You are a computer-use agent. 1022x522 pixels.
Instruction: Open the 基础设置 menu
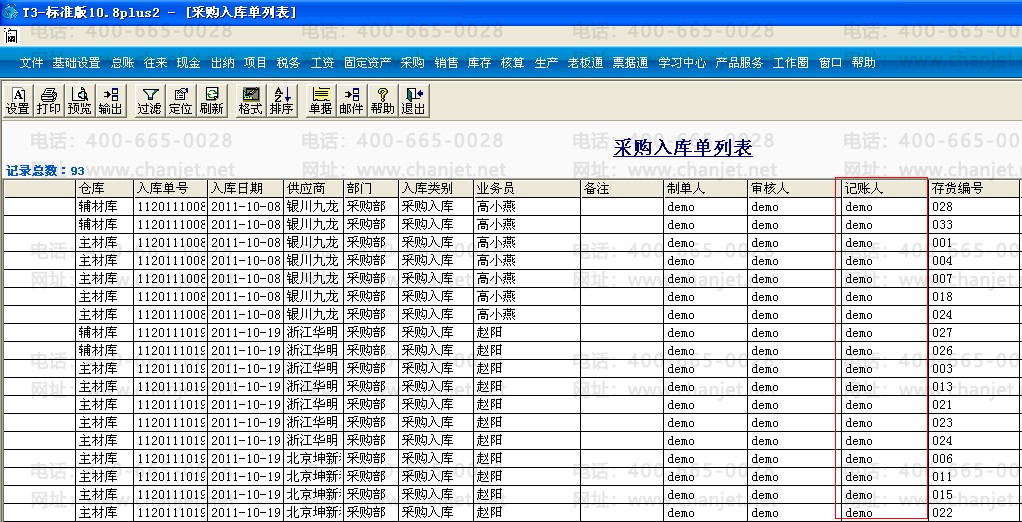pos(76,63)
